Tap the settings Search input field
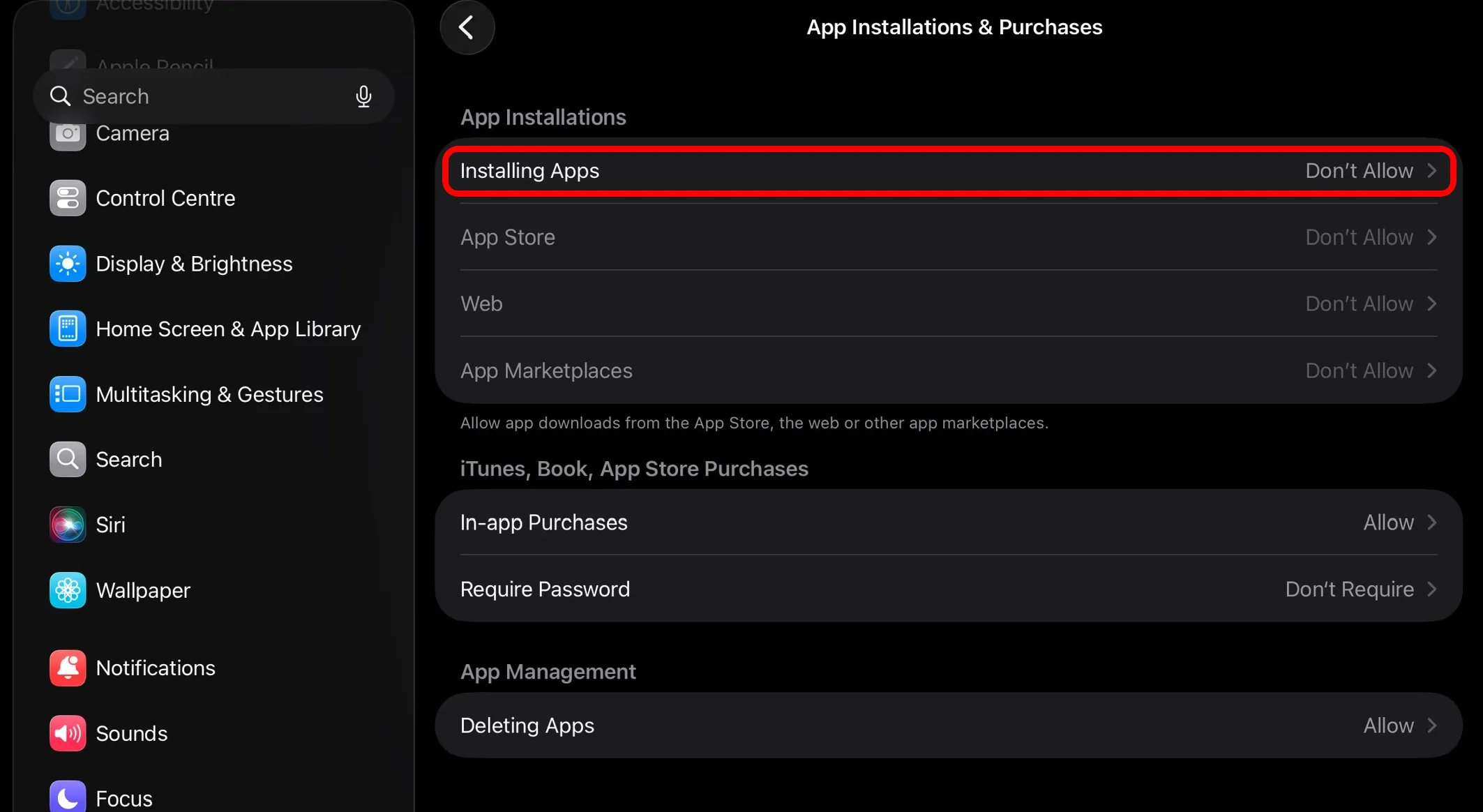The height and width of the screenshot is (812, 1483). (x=213, y=96)
